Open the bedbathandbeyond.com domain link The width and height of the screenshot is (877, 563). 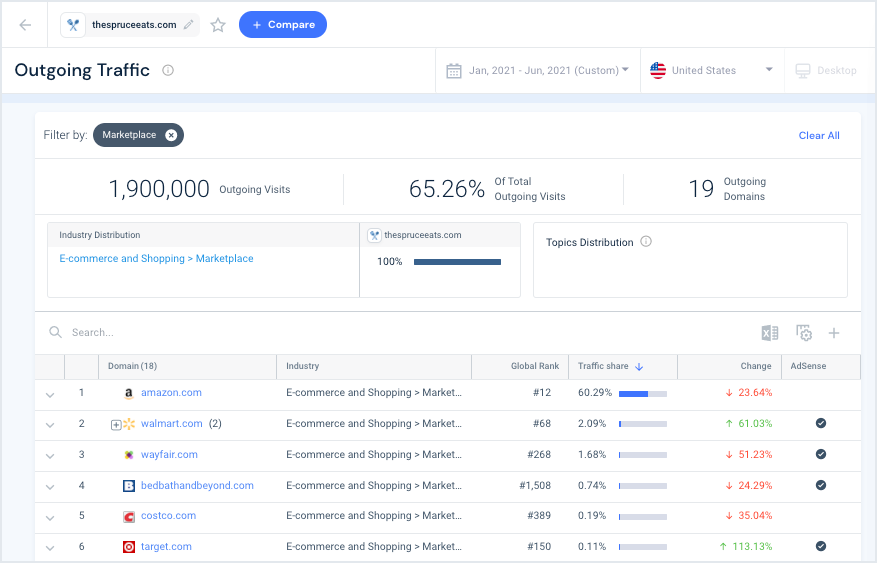[197, 485]
